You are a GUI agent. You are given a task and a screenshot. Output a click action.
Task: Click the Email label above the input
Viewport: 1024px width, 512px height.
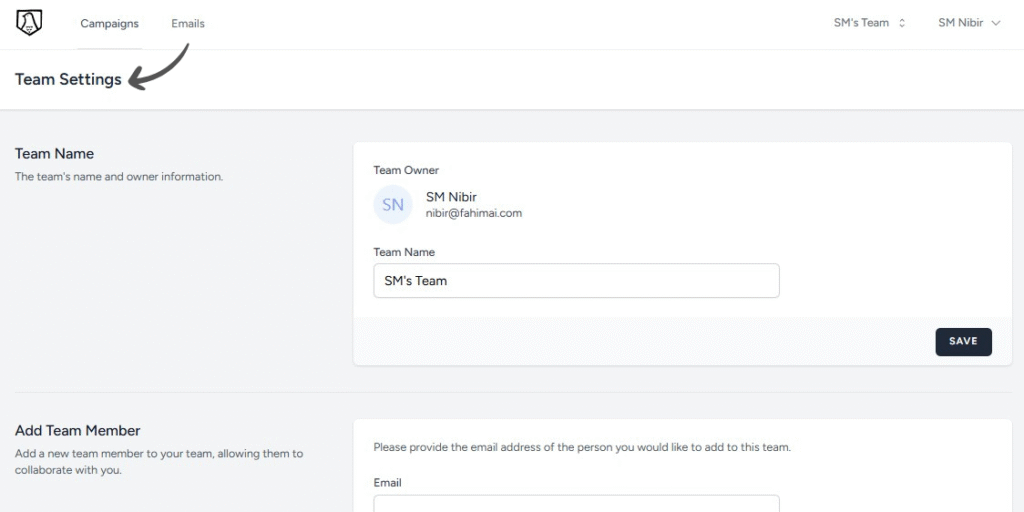pyautogui.click(x=387, y=483)
